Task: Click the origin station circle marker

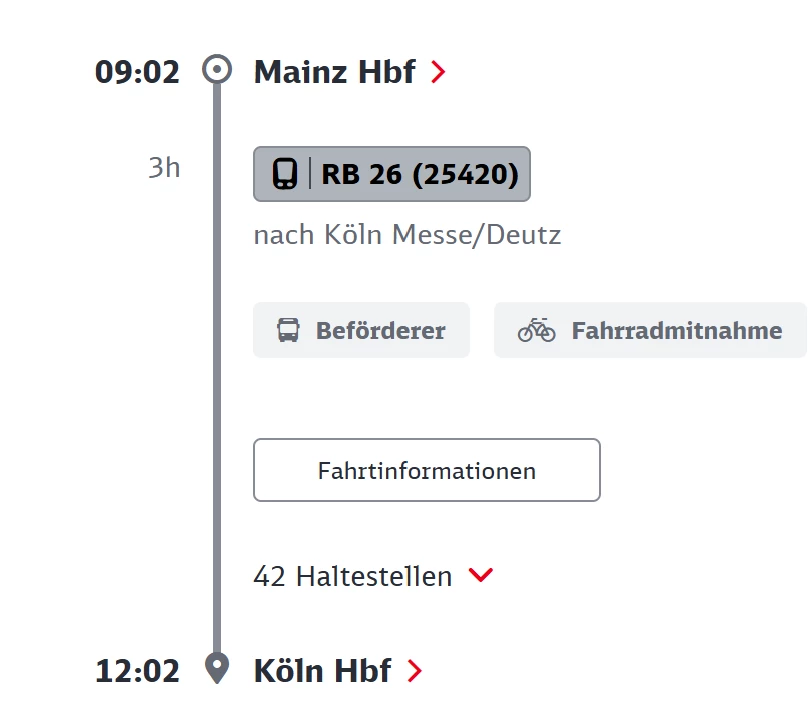Action: pyautogui.click(x=217, y=71)
